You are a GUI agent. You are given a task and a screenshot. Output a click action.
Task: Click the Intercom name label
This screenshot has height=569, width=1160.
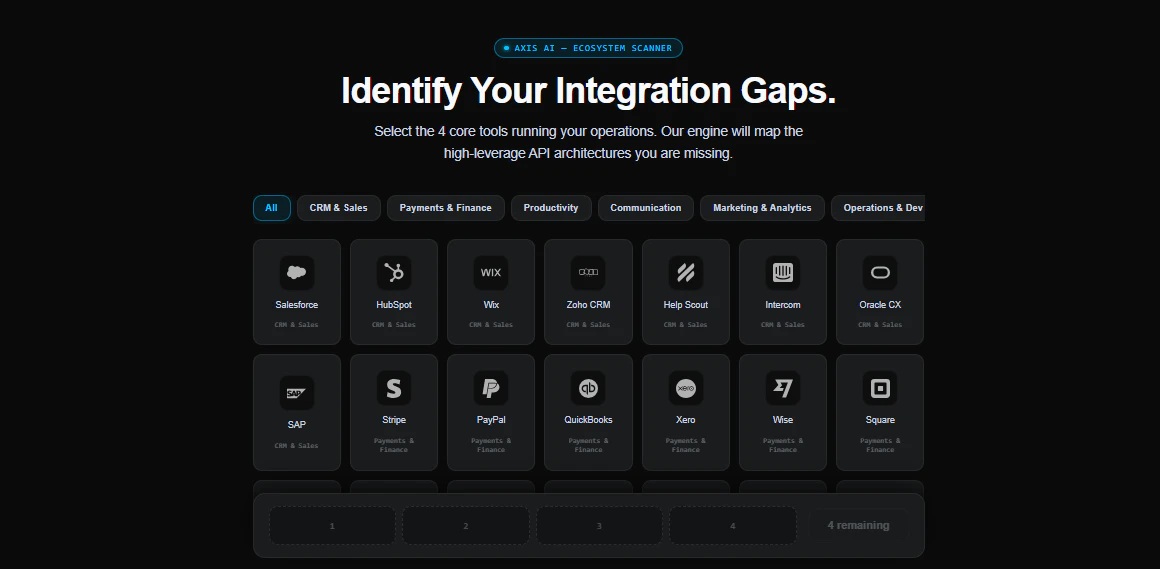pos(783,305)
